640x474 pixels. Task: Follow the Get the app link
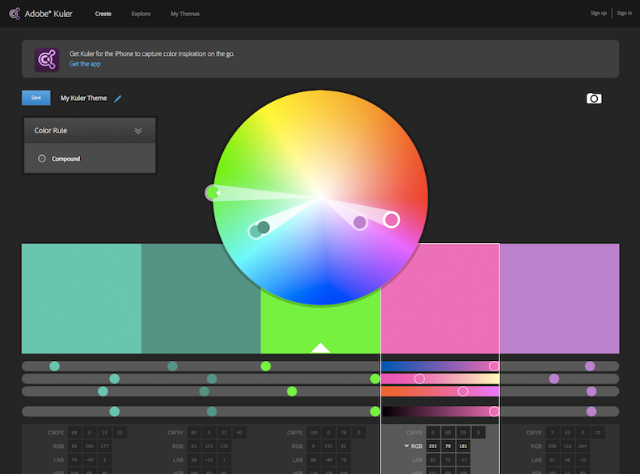point(85,64)
